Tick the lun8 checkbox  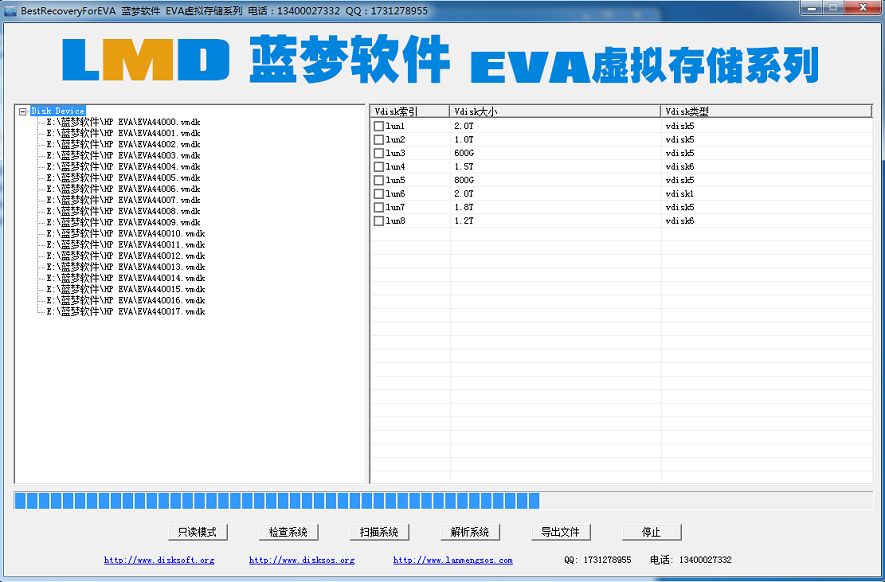[x=378, y=221]
